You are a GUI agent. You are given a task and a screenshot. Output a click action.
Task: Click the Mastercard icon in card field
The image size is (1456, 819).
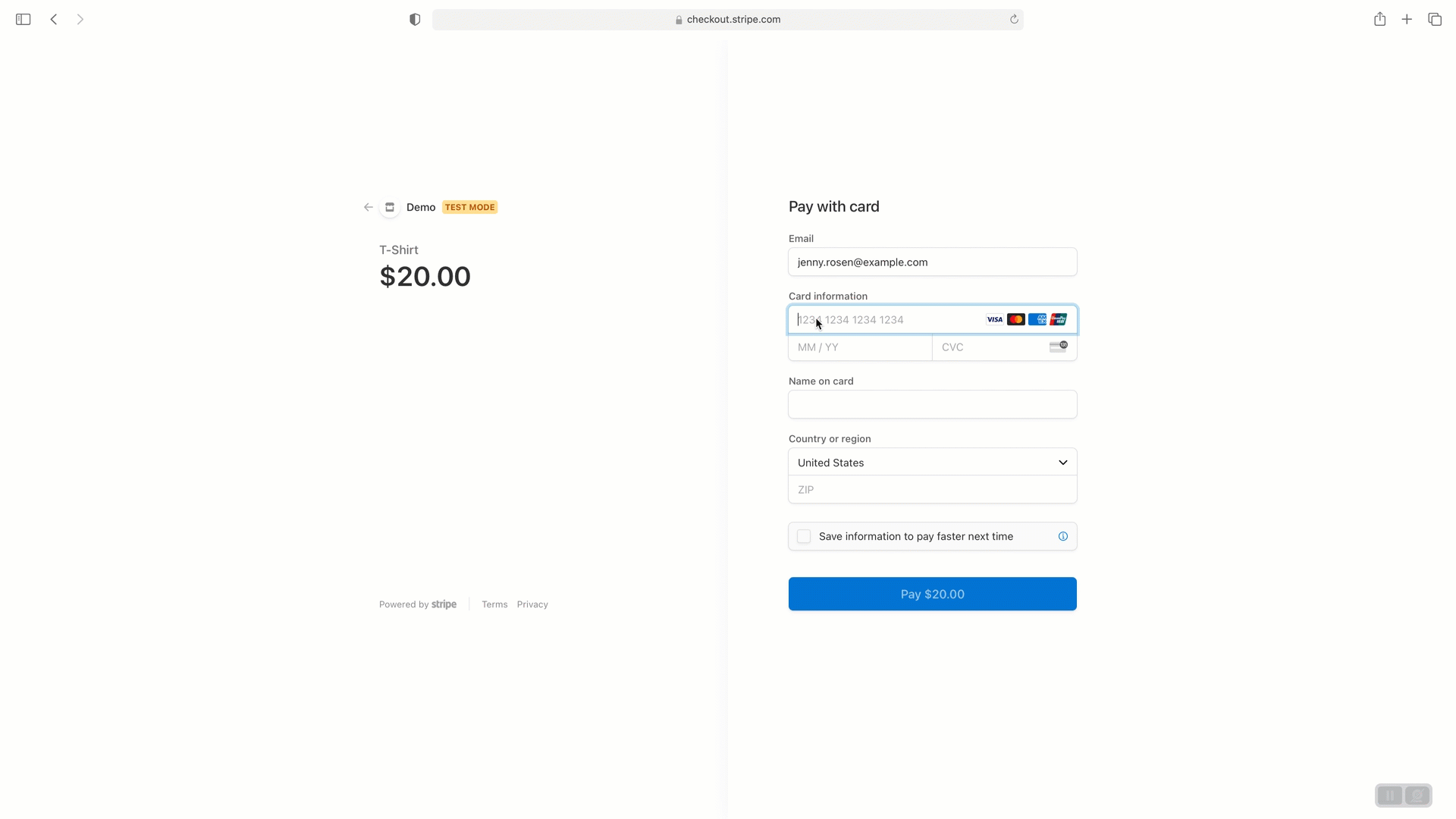click(x=1016, y=319)
